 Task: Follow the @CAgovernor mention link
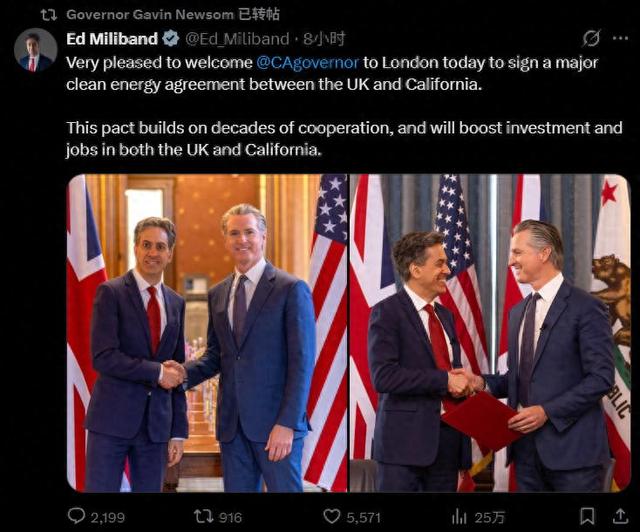pyautogui.click(x=308, y=62)
